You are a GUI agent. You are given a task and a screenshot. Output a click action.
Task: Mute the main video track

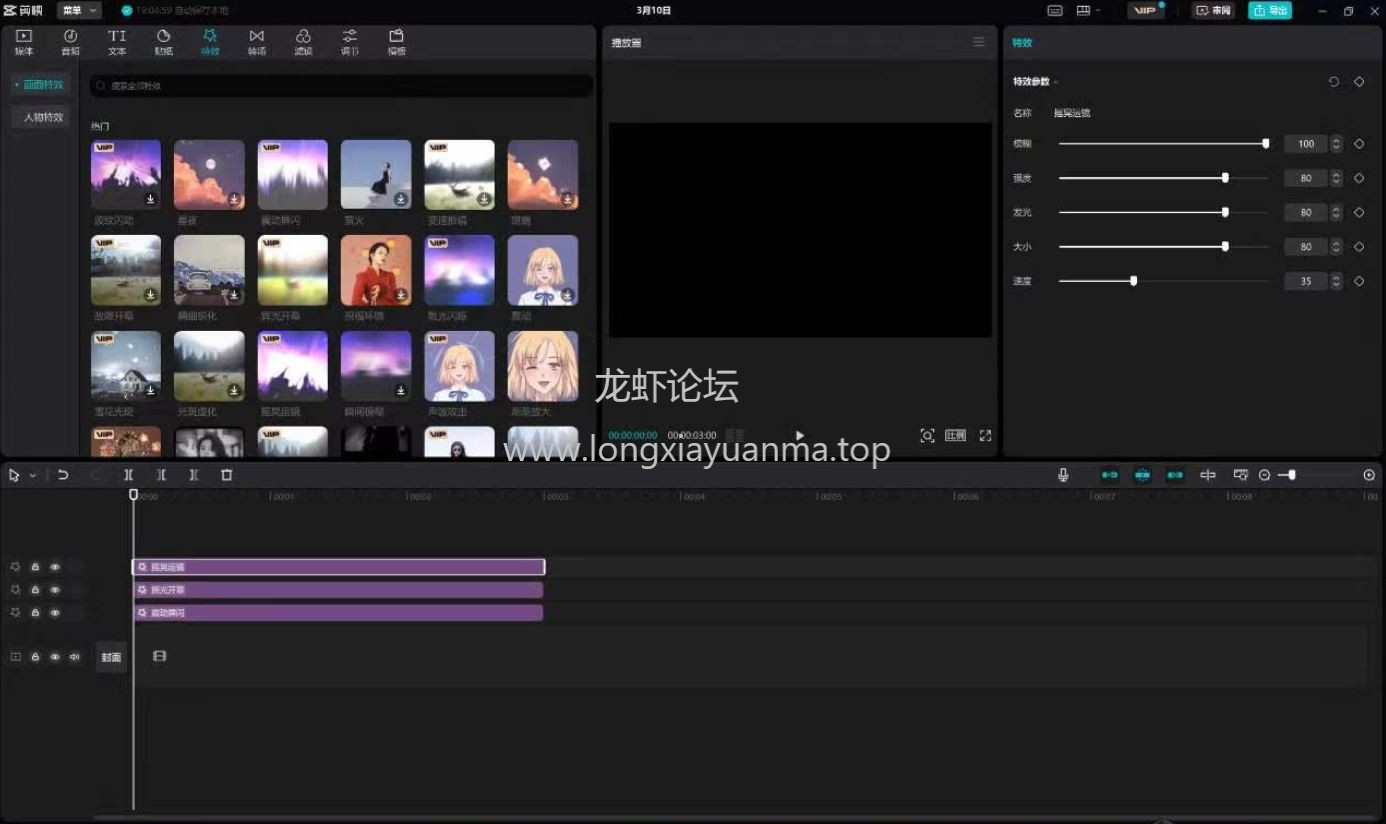click(75, 657)
